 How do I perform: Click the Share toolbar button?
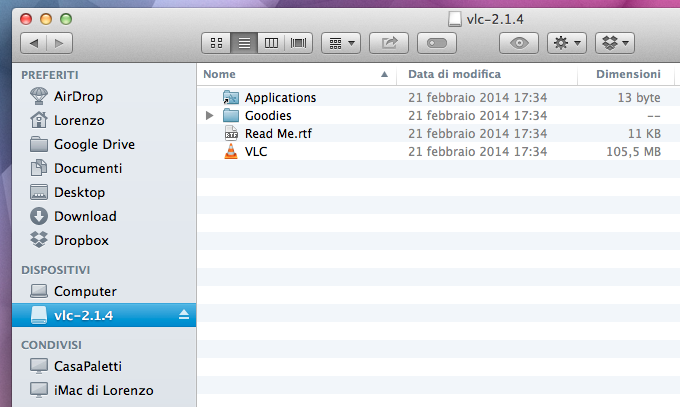pyautogui.click(x=389, y=43)
